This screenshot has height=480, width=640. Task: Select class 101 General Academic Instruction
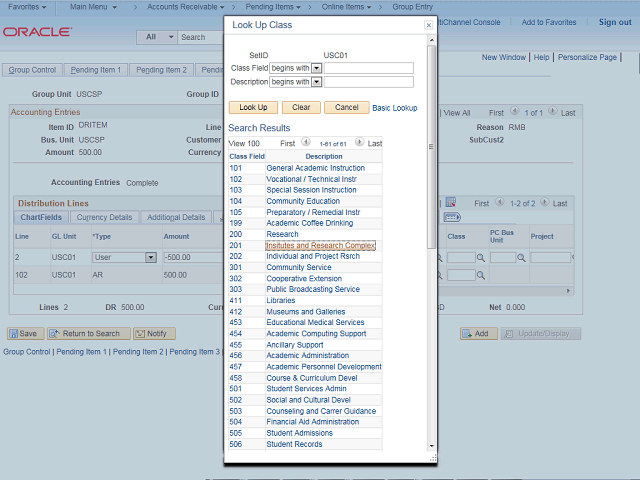(316, 168)
